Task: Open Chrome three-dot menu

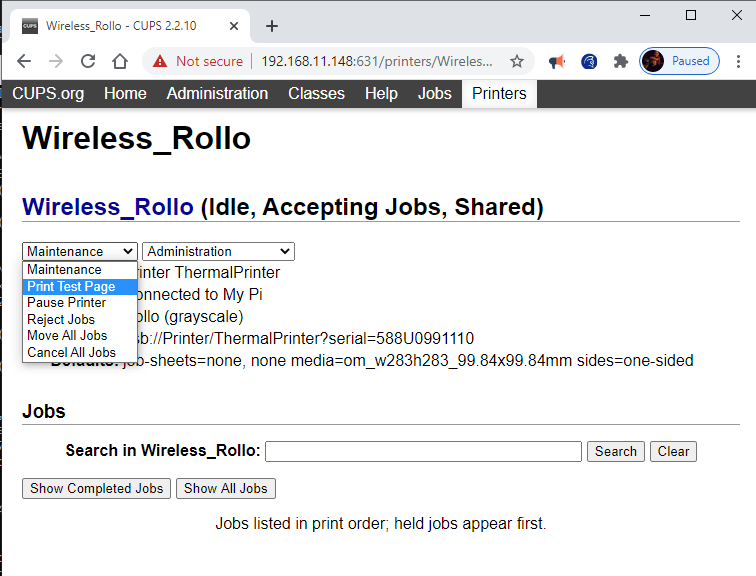Action: click(738, 61)
